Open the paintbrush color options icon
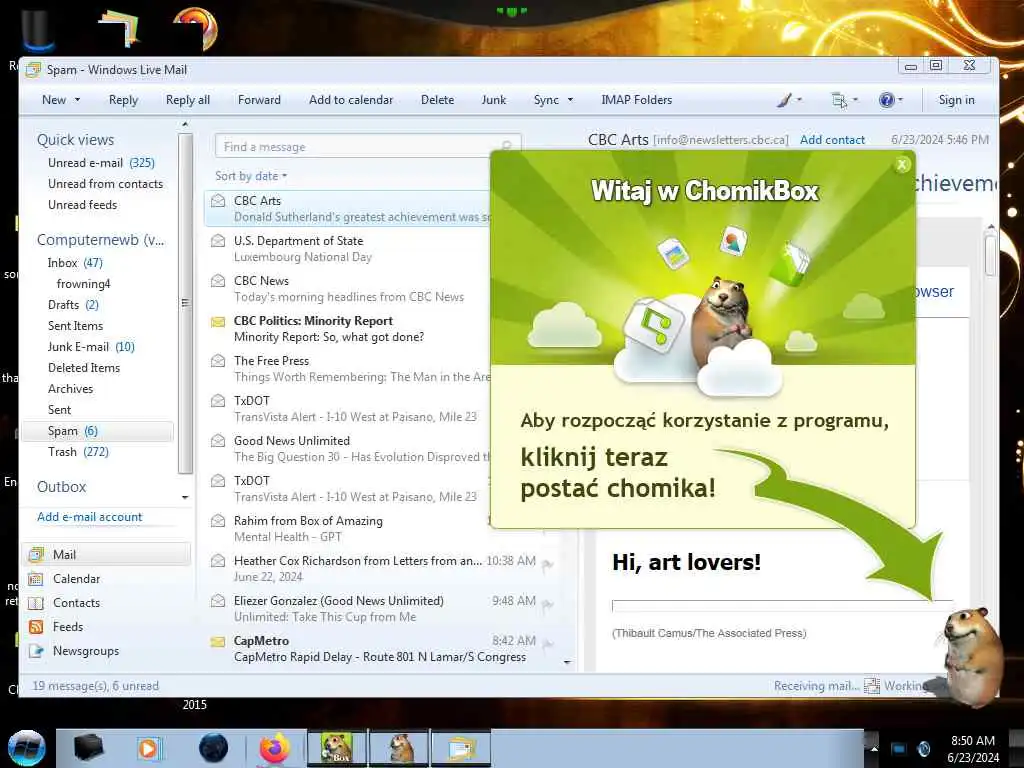1024x768 pixels. tap(785, 100)
